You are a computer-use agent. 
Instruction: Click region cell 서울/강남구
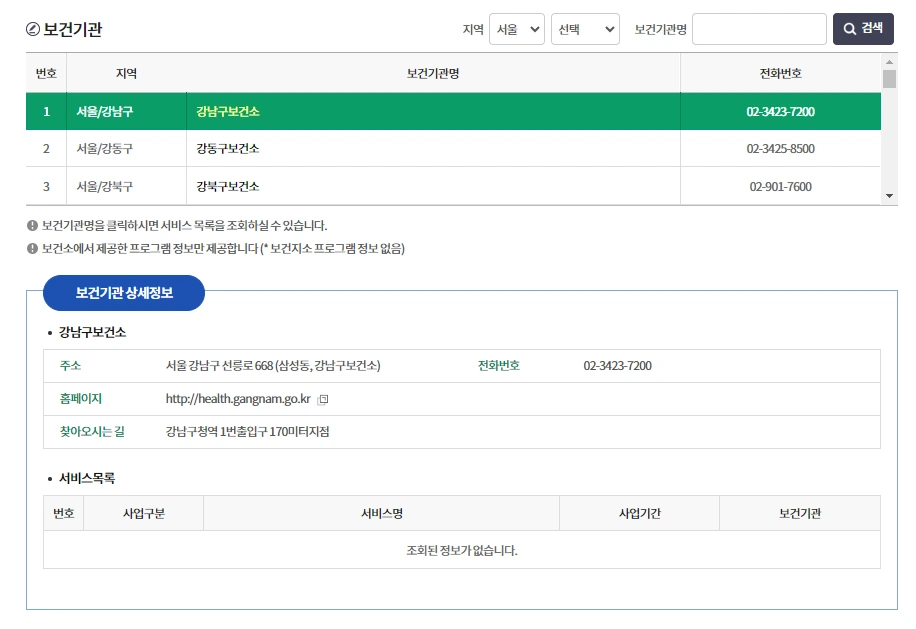[105, 112]
